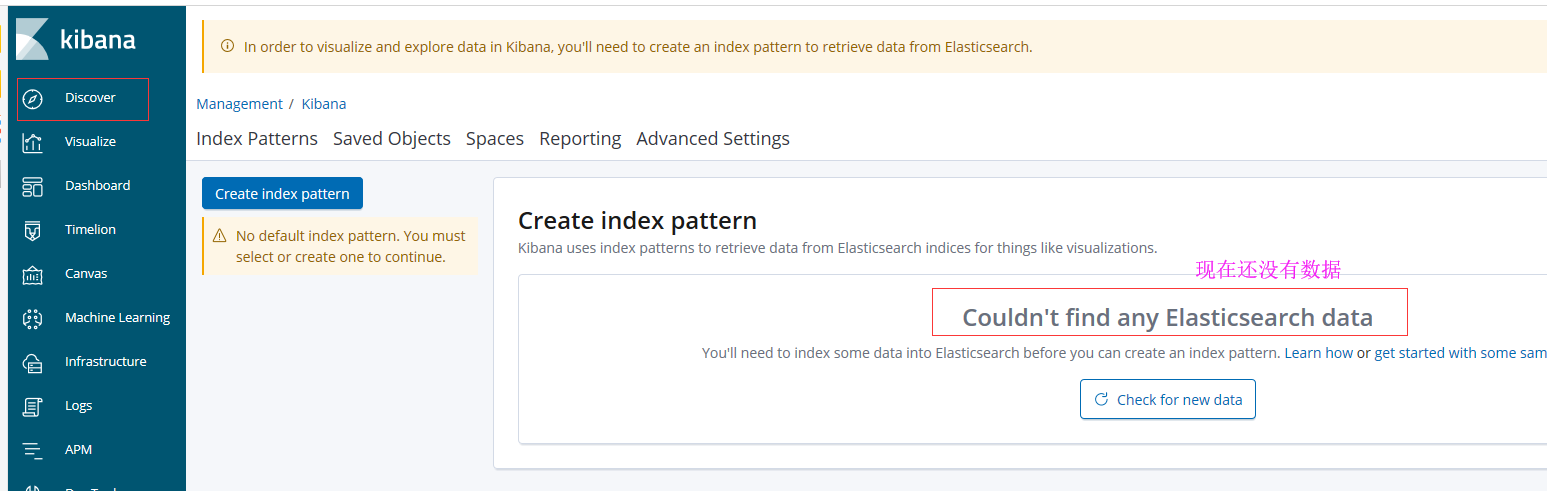The height and width of the screenshot is (491, 1547).
Task: Click the Check for new data button
Action: [1168, 399]
